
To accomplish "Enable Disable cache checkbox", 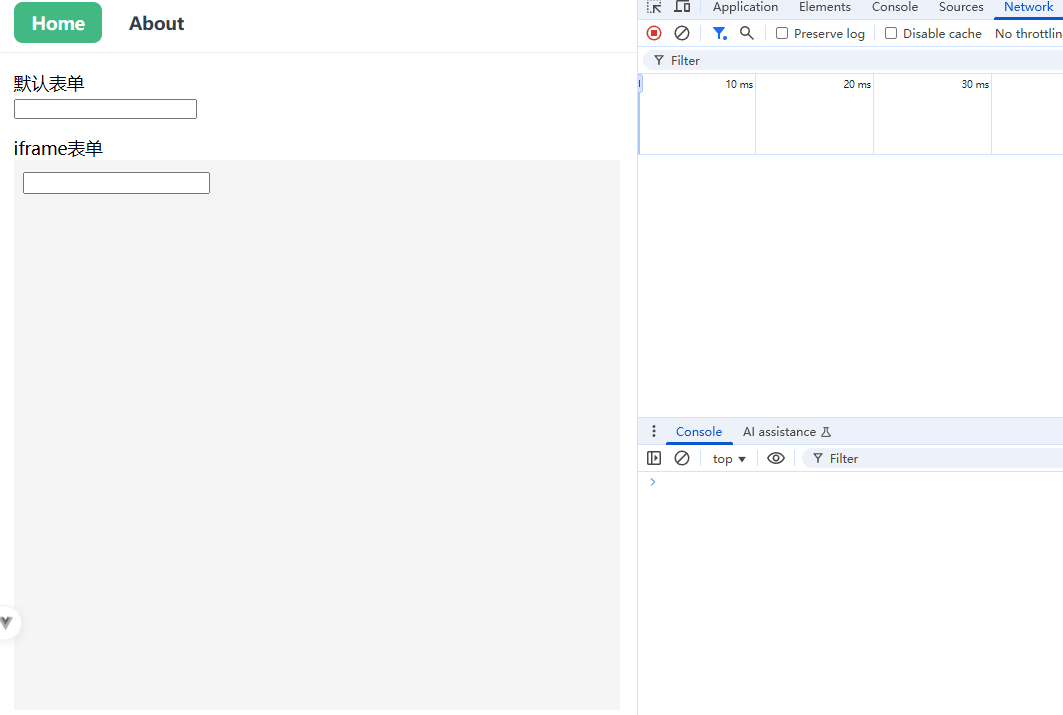I will [891, 33].
